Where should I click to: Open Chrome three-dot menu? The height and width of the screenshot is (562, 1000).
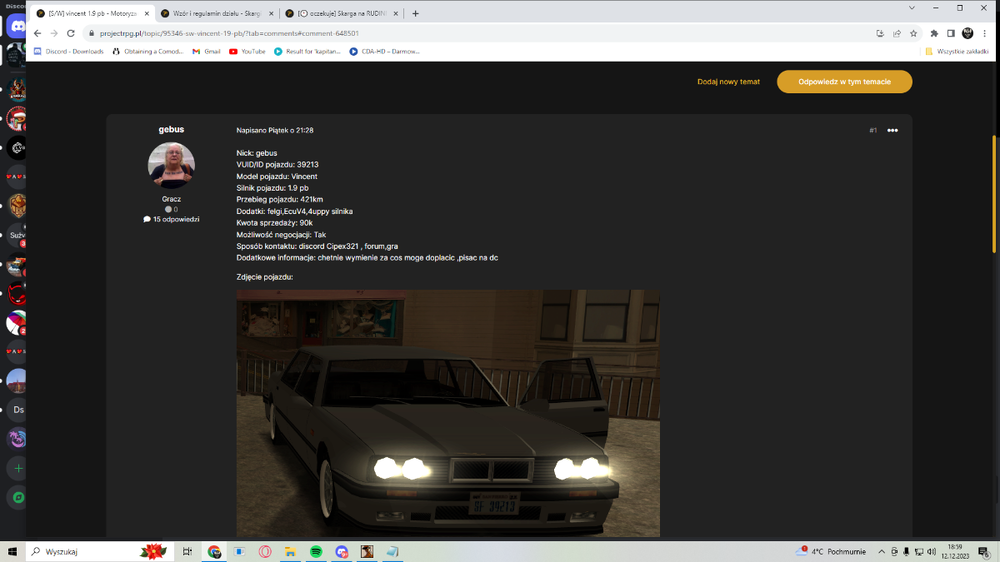pos(985,33)
